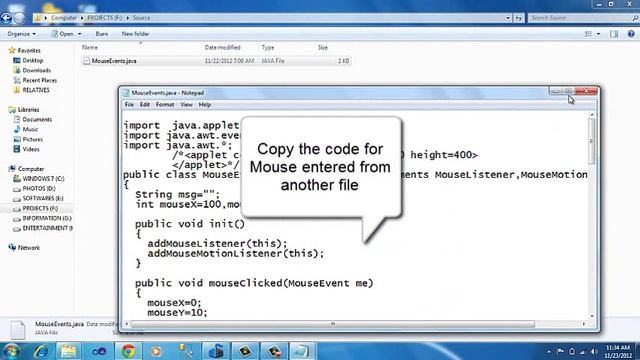Expand the address bar history dropdown
This screenshot has height=360, width=640.
(508, 18)
